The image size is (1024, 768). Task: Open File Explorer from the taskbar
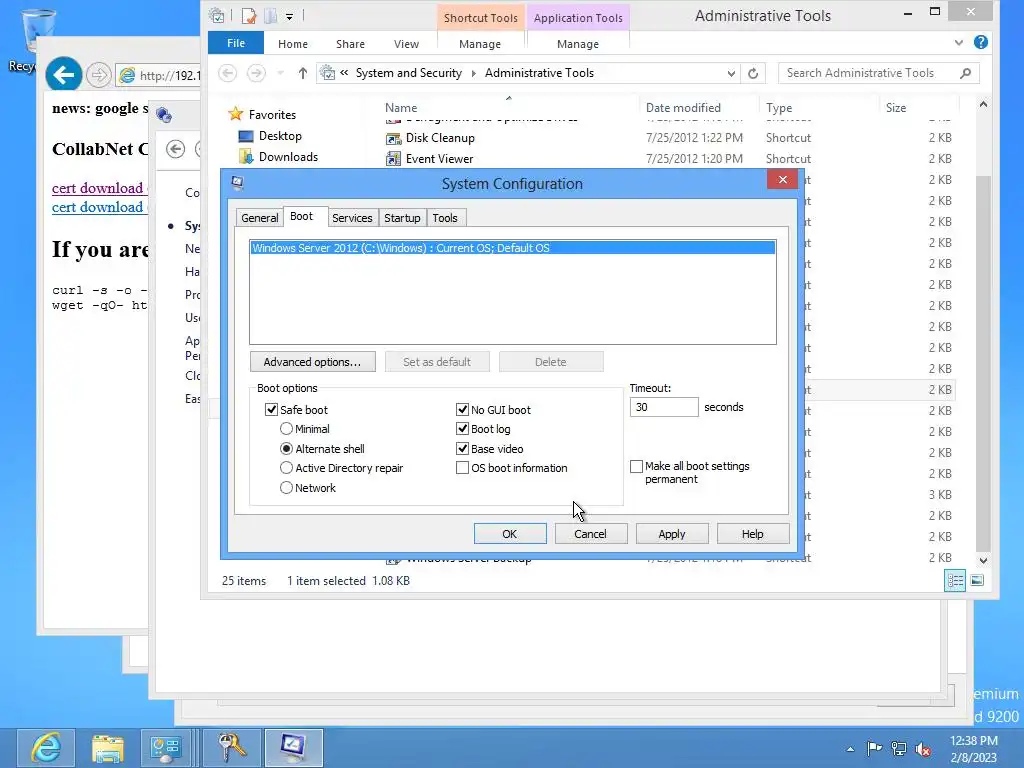coord(108,748)
